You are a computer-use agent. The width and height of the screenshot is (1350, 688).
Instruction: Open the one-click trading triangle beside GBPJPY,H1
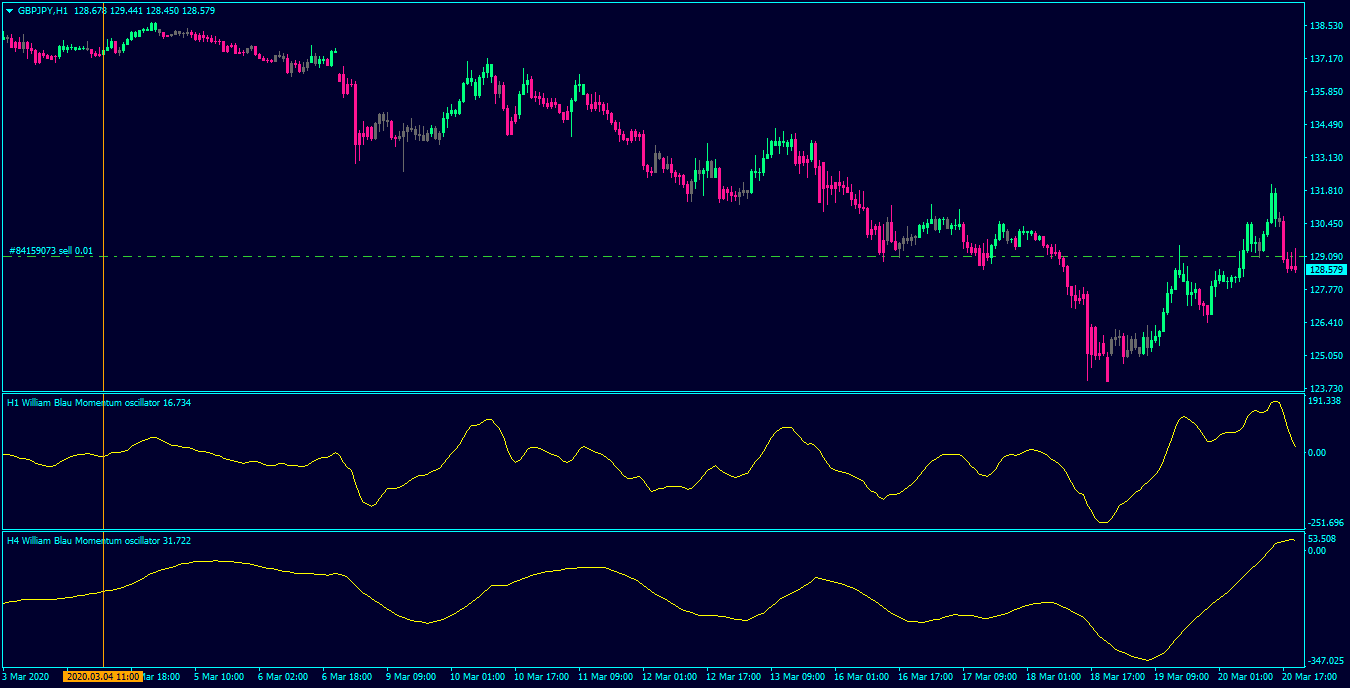pos(9,10)
